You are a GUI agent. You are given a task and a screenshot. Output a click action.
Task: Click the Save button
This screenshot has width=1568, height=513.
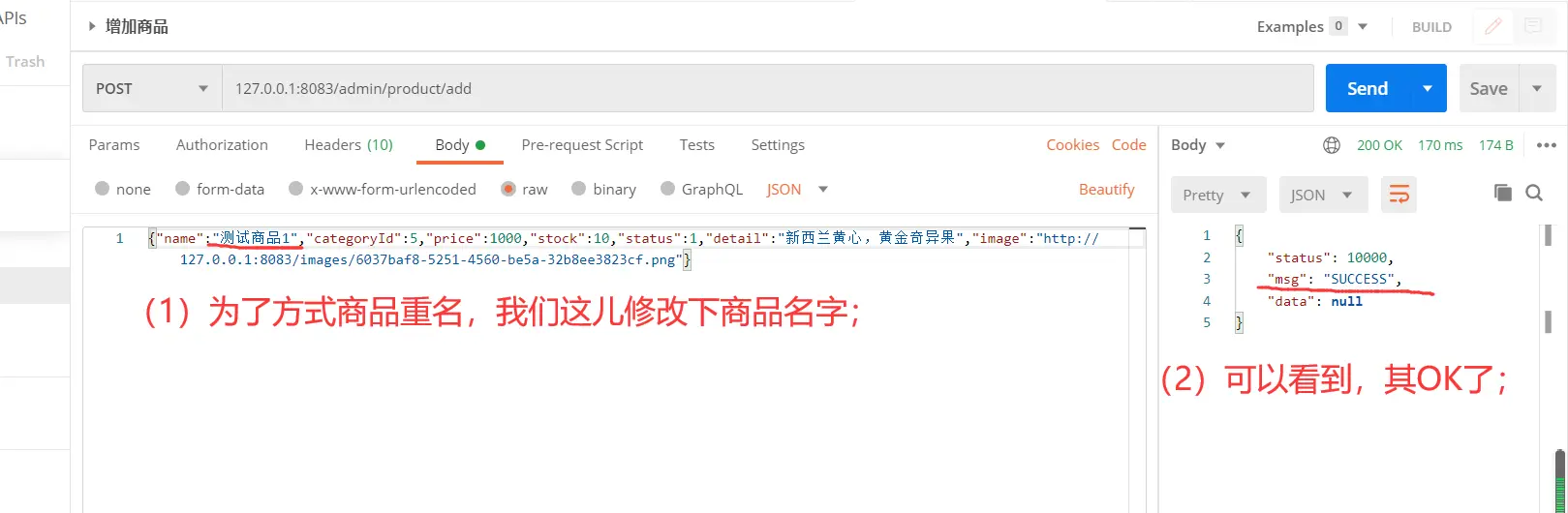1489,88
